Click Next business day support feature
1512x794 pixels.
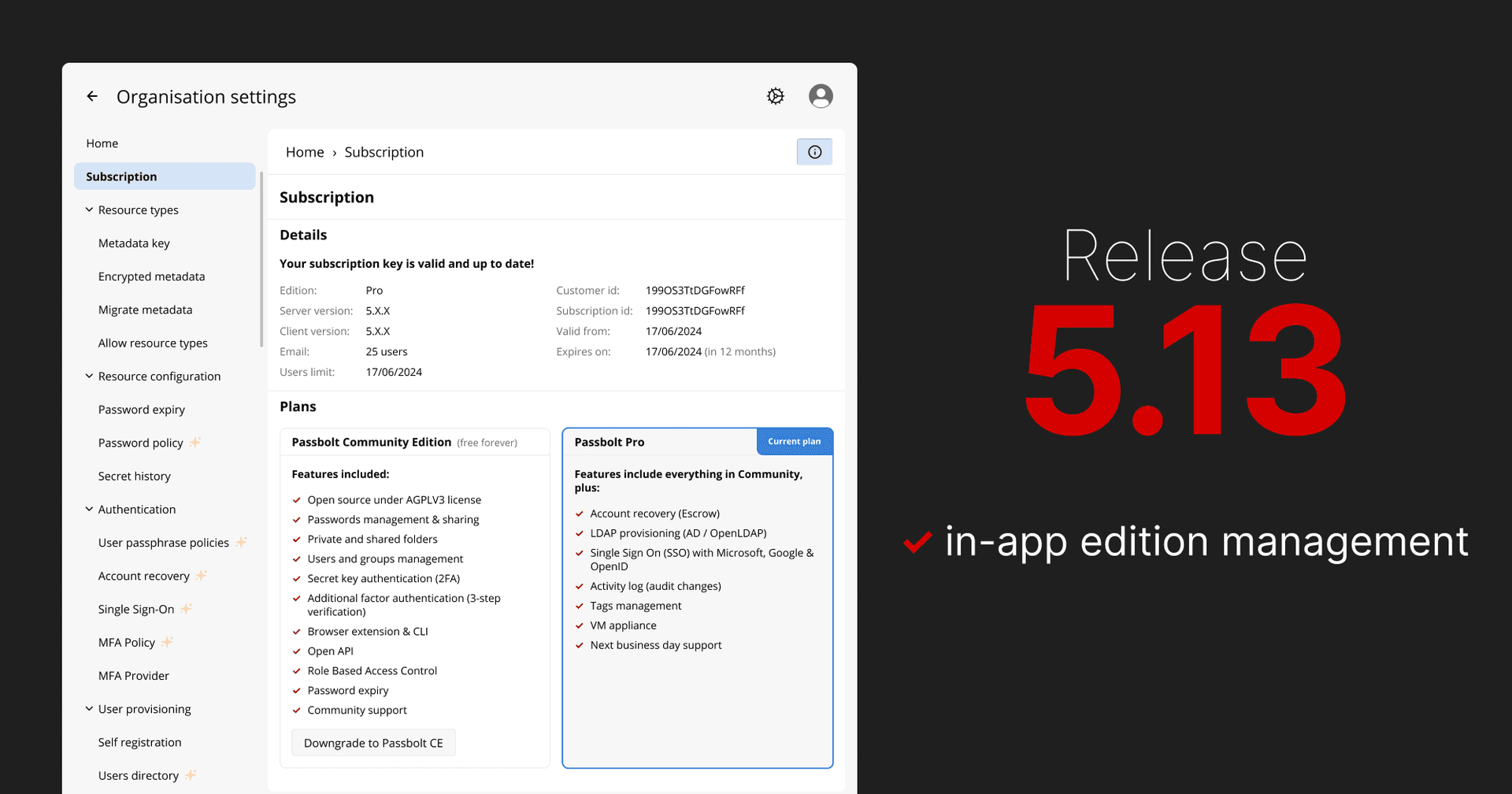click(656, 645)
